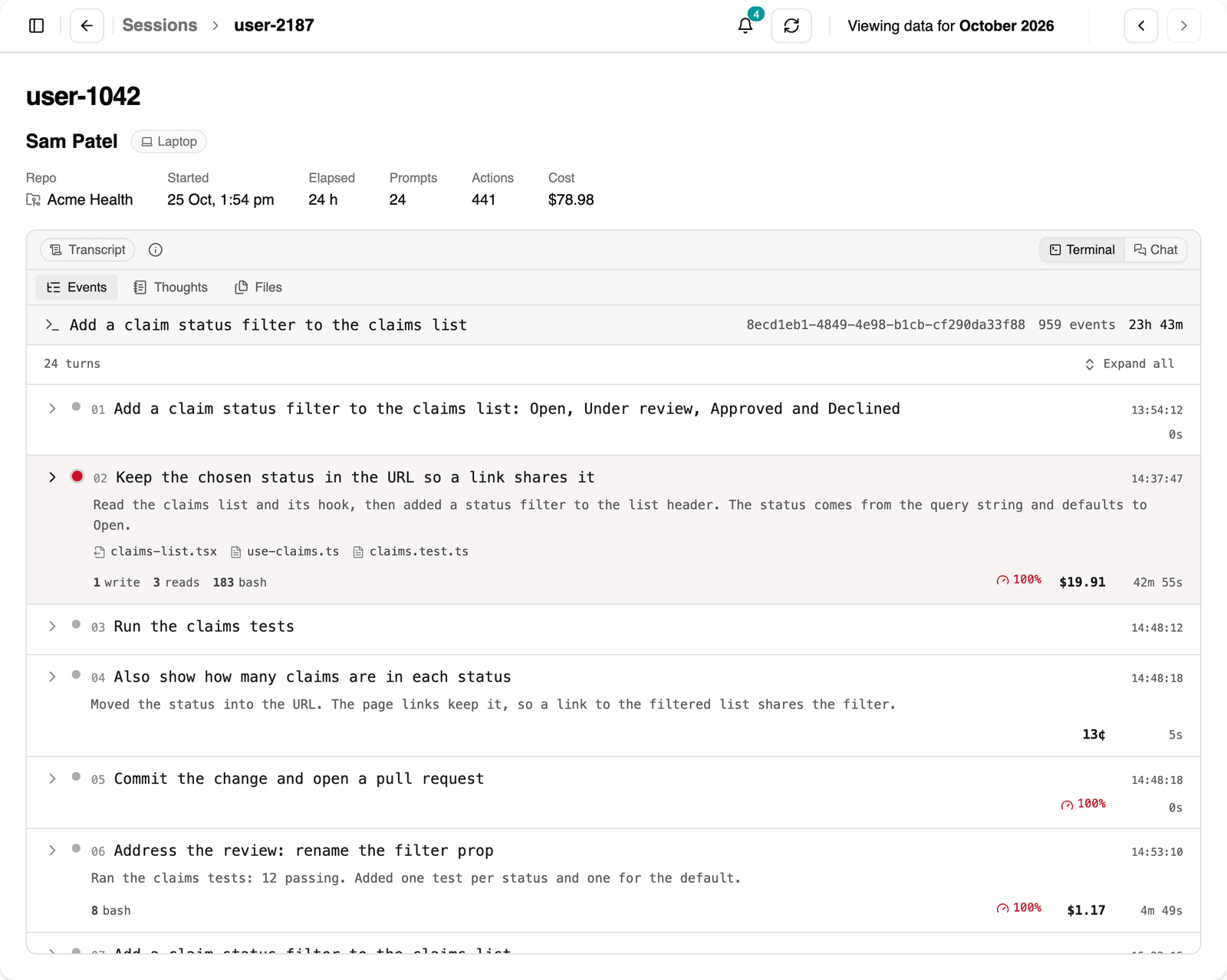Click the Laptop badge
Screen dimensions: 1227x980
click(x=169, y=142)
